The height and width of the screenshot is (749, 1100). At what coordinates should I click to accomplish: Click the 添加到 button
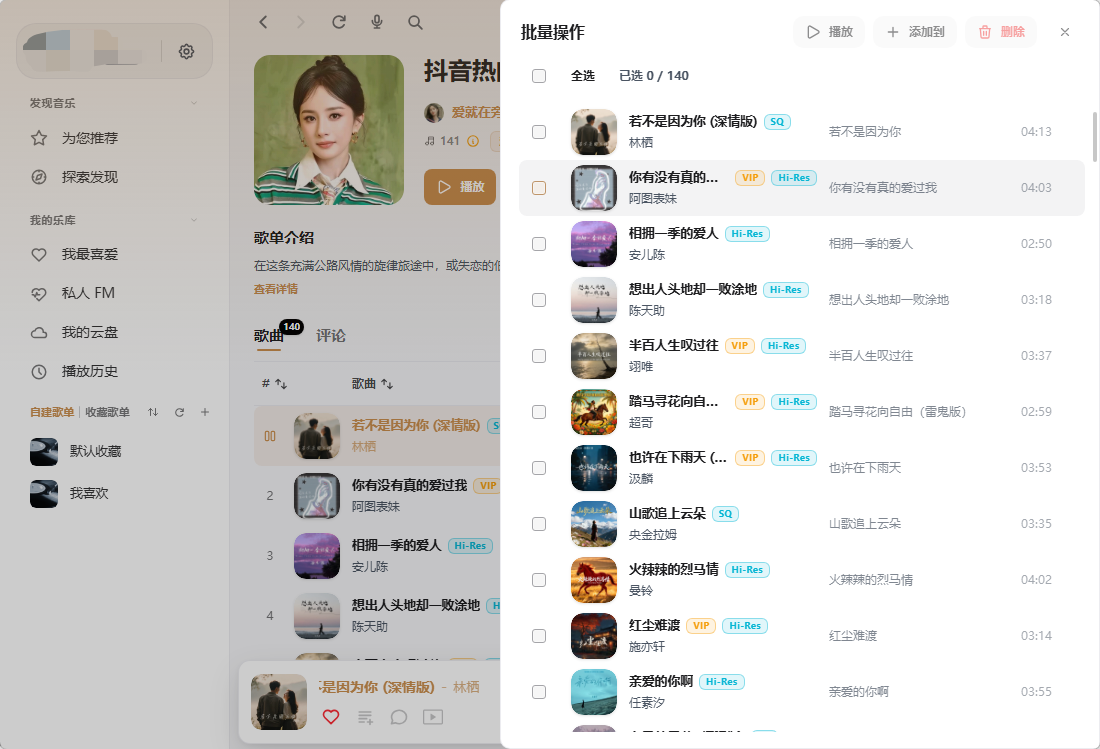[915, 32]
